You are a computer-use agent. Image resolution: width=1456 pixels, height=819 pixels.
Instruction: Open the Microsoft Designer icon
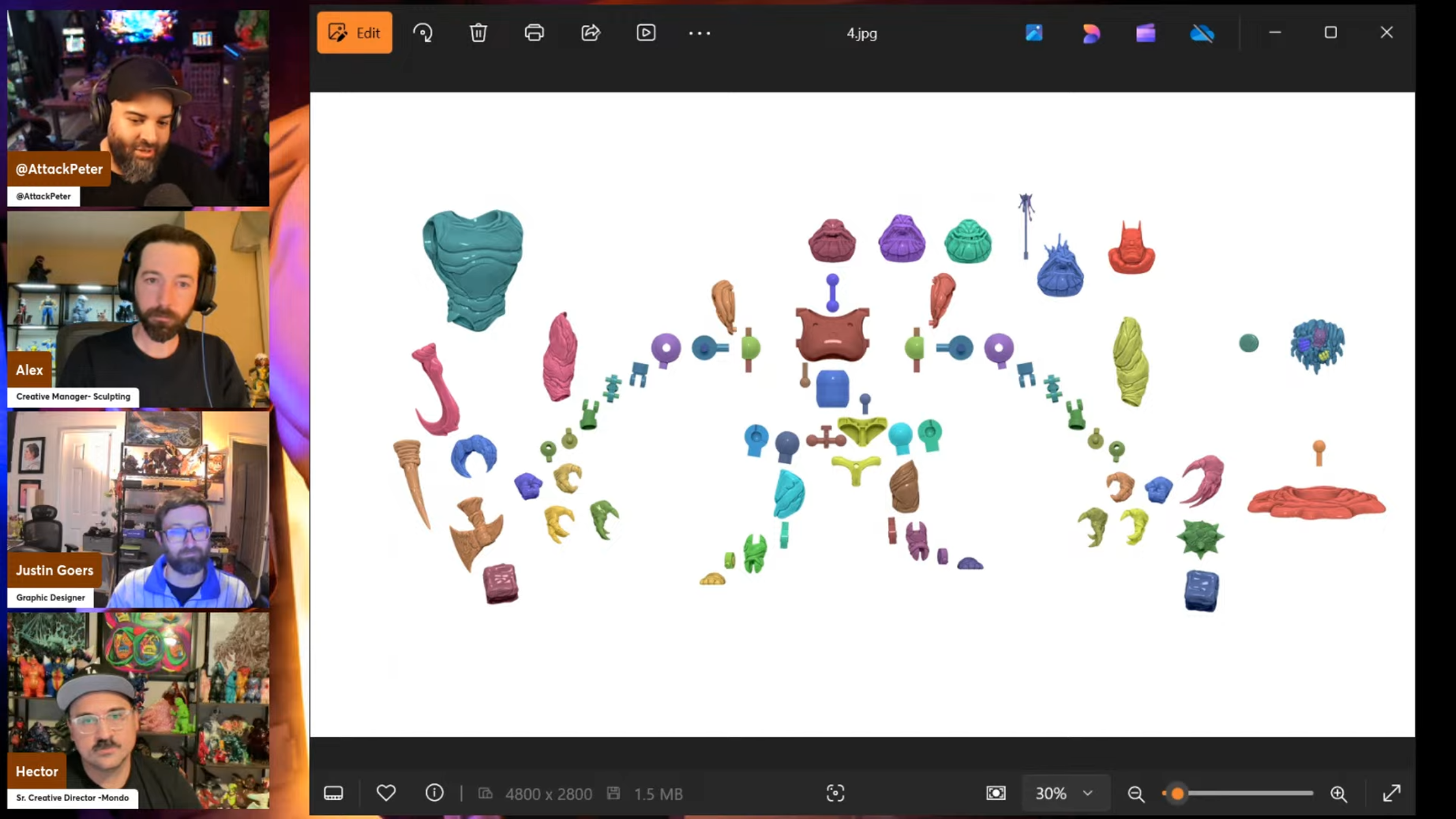click(x=1090, y=33)
